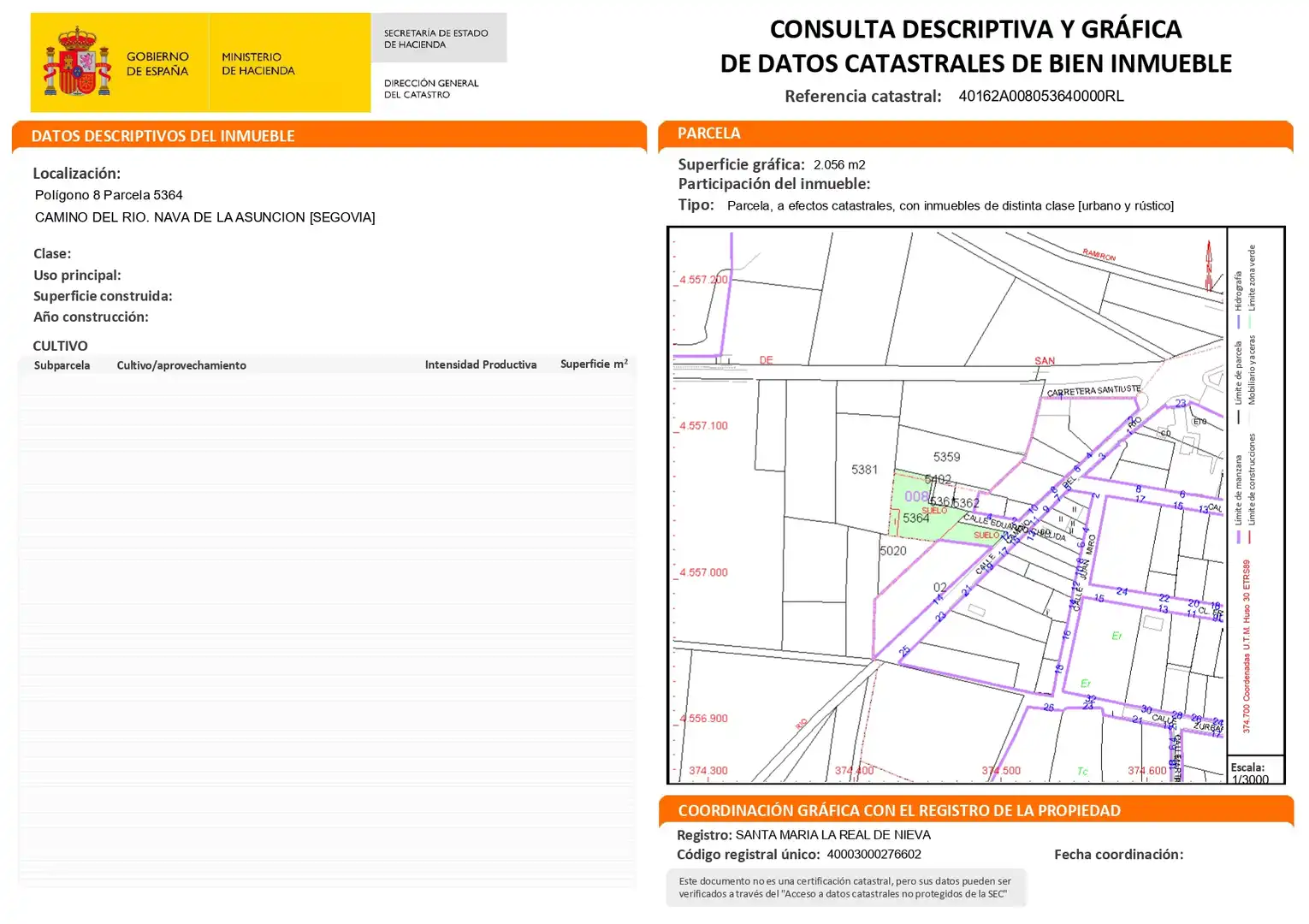
Task: Click the 'Uso principal:' field label
Action: [77, 275]
